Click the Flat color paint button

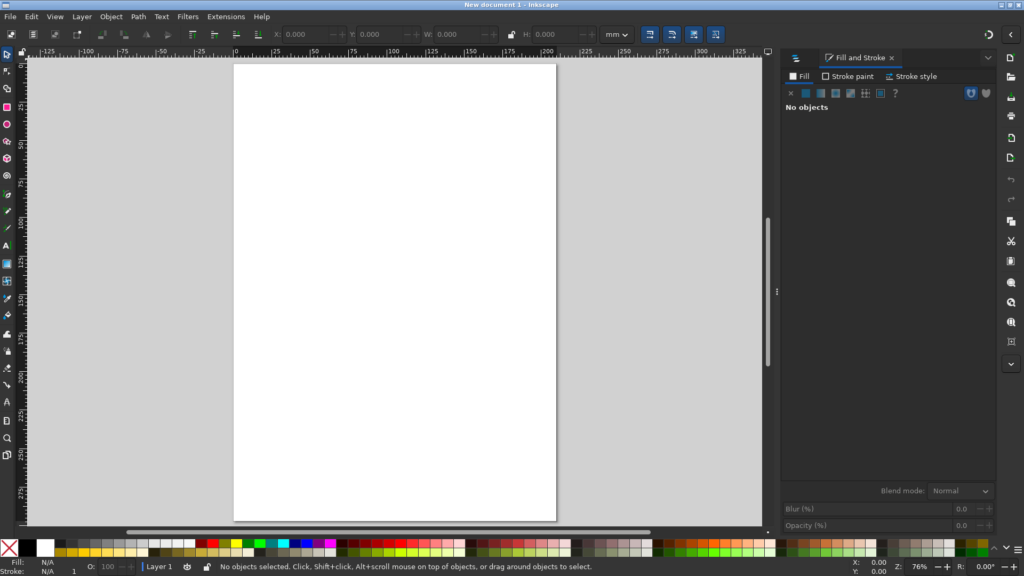[x=806, y=93]
